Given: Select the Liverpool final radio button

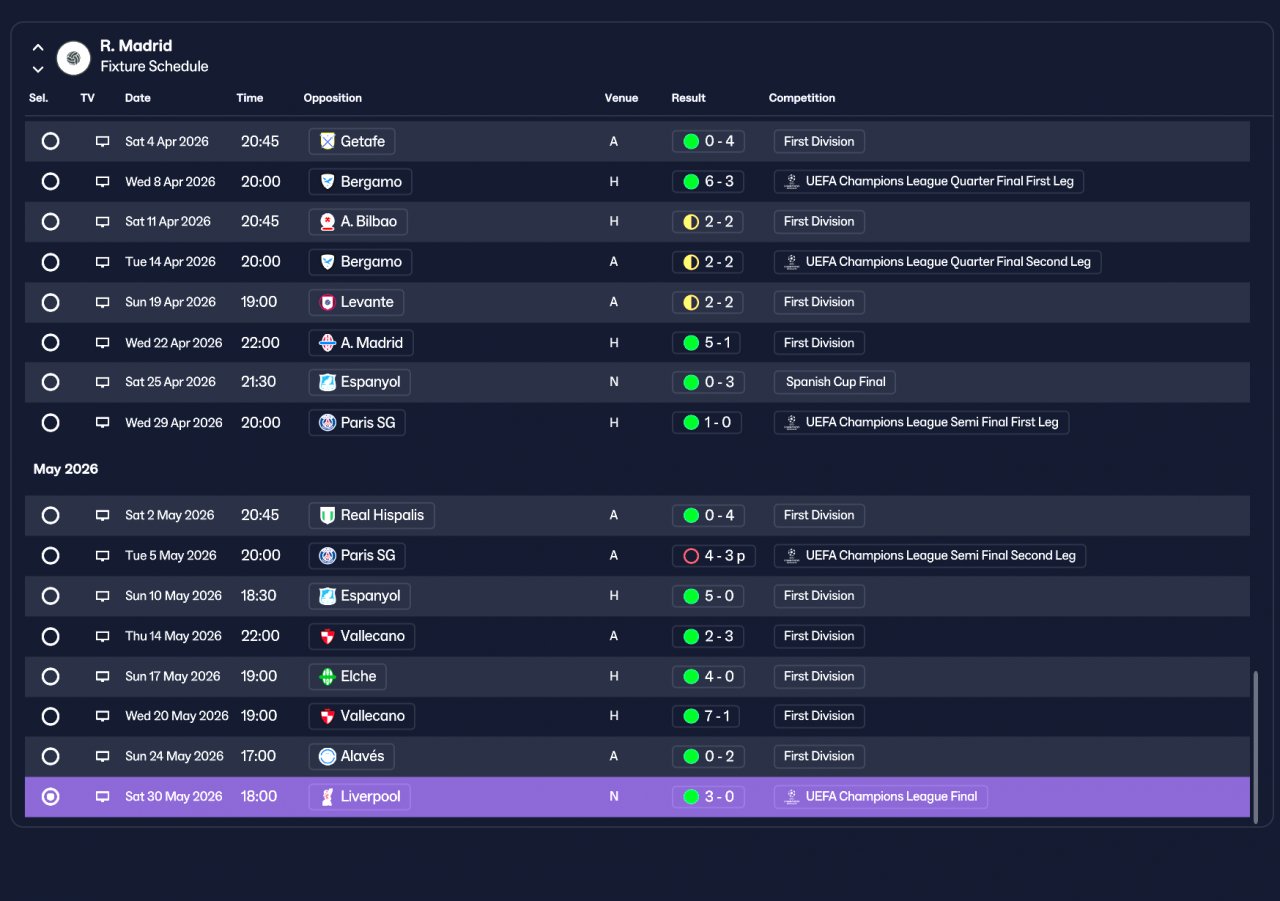Looking at the screenshot, I should pos(50,797).
